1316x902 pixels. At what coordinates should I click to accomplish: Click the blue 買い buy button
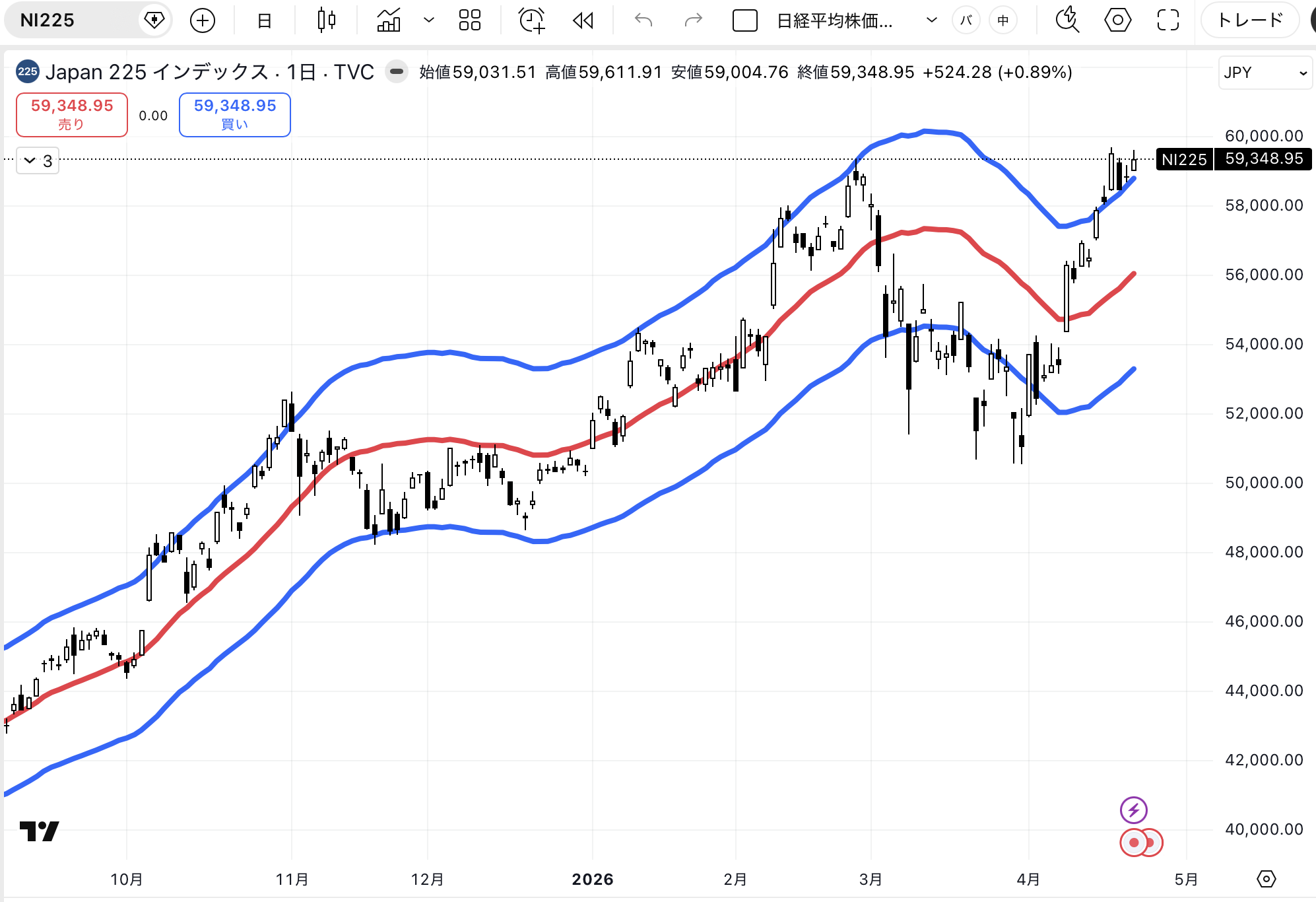(x=234, y=115)
